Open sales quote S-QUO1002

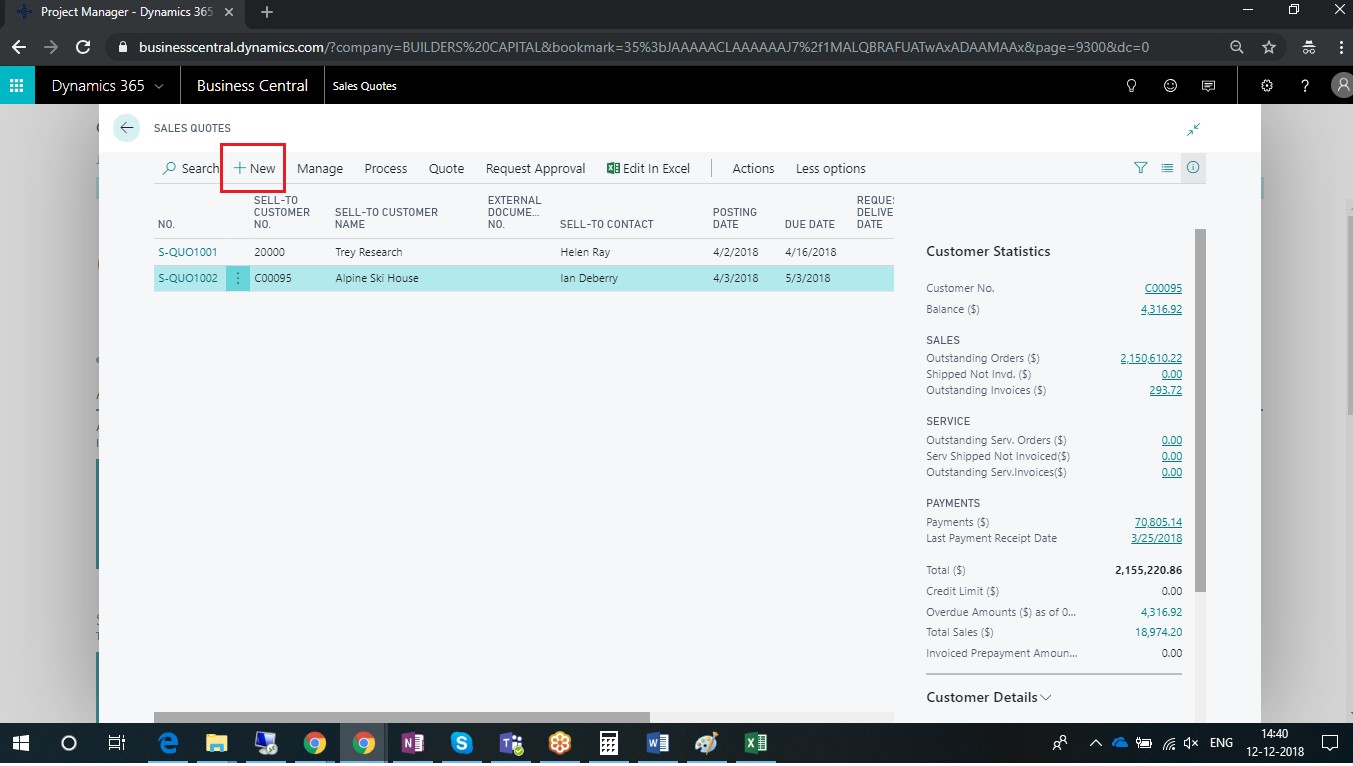coord(188,278)
